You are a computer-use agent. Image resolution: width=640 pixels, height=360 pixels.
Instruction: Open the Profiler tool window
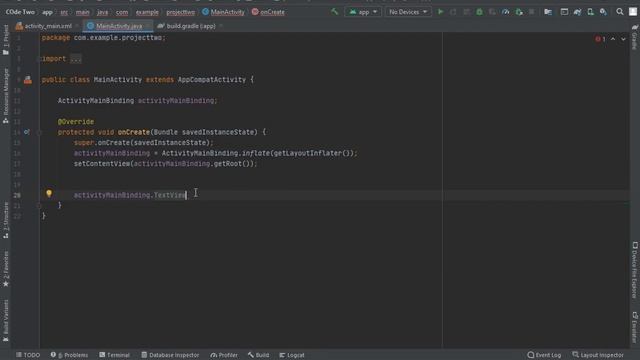(x=224, y=355)
